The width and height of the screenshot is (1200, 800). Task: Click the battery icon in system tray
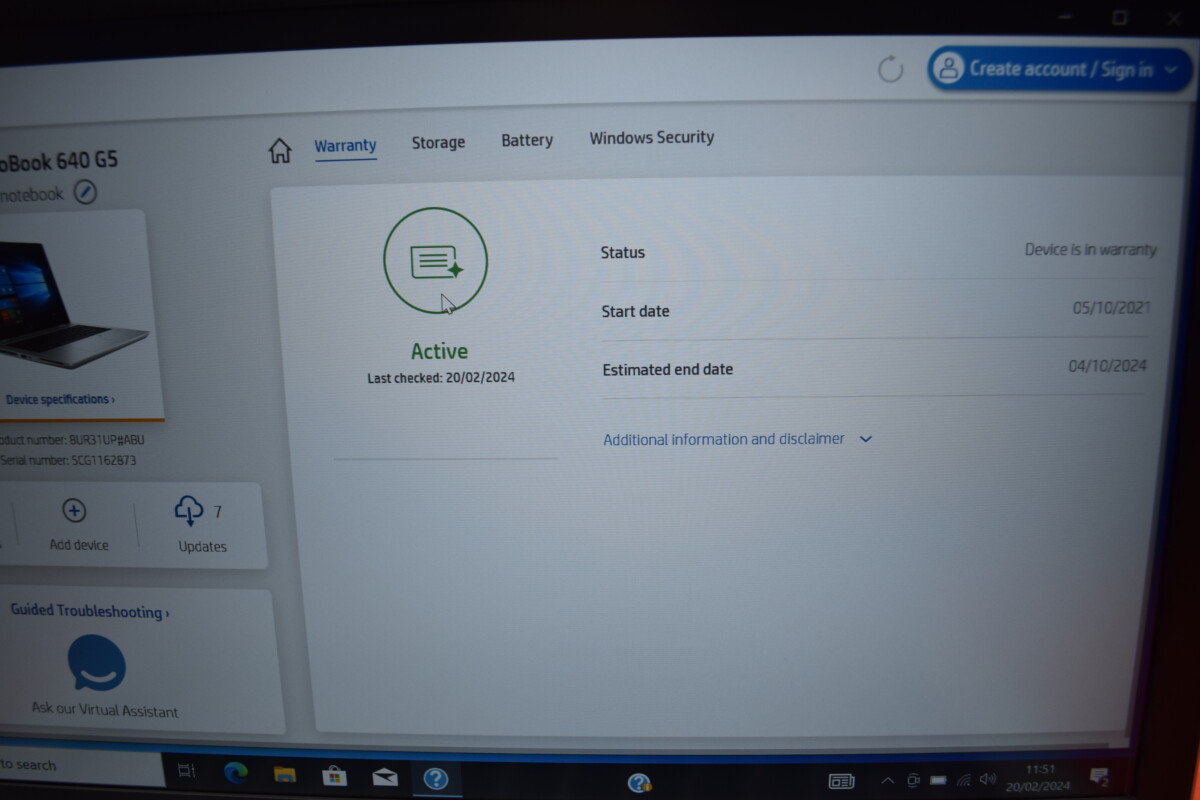click(x=938, y=780)
